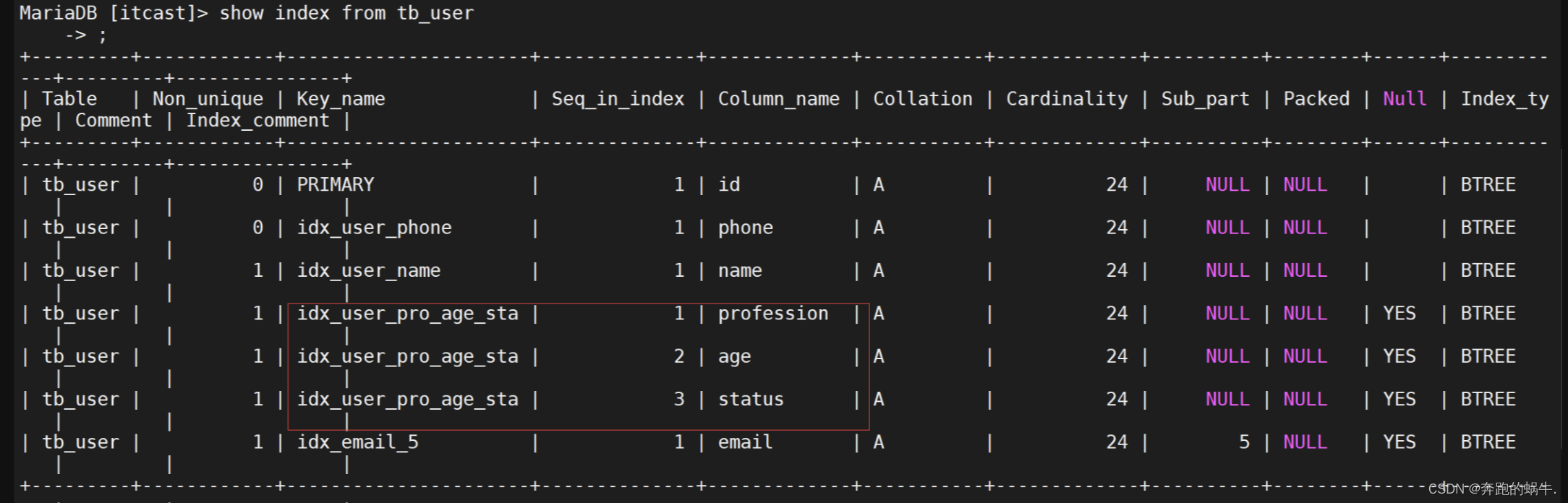Click the Sub_part value '5' in the email row
1568x503 pixels.
[x=1244, y=442]
